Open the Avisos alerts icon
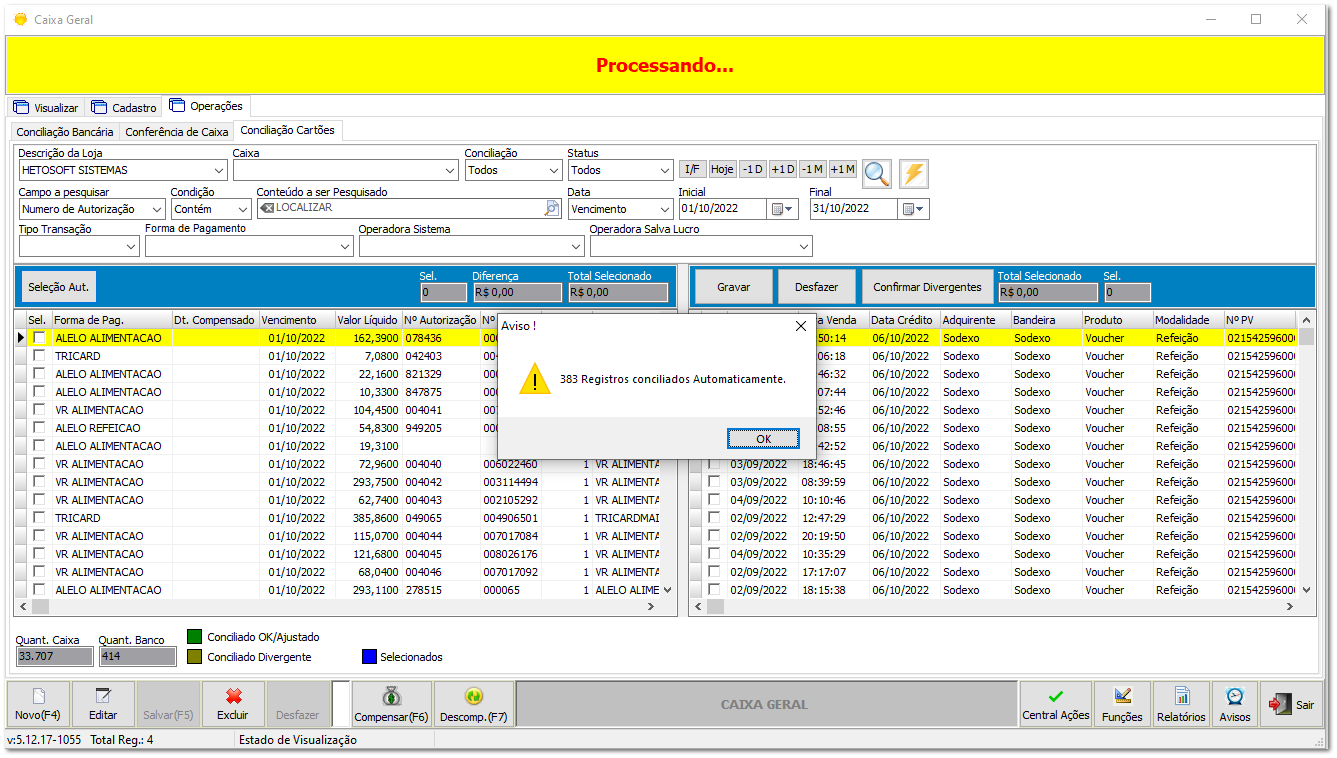Image resolution: width=1337 pixels, height=758 pixels. point(1235,704)
